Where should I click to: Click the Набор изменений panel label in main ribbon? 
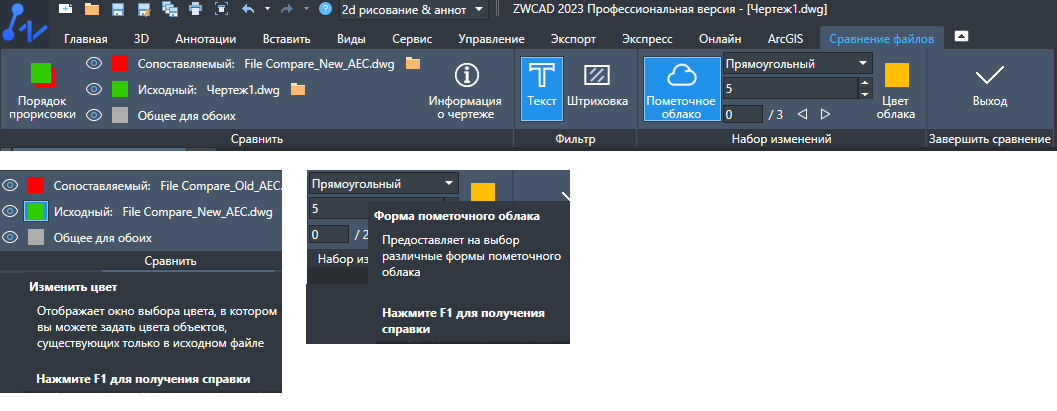click(781, 139)
